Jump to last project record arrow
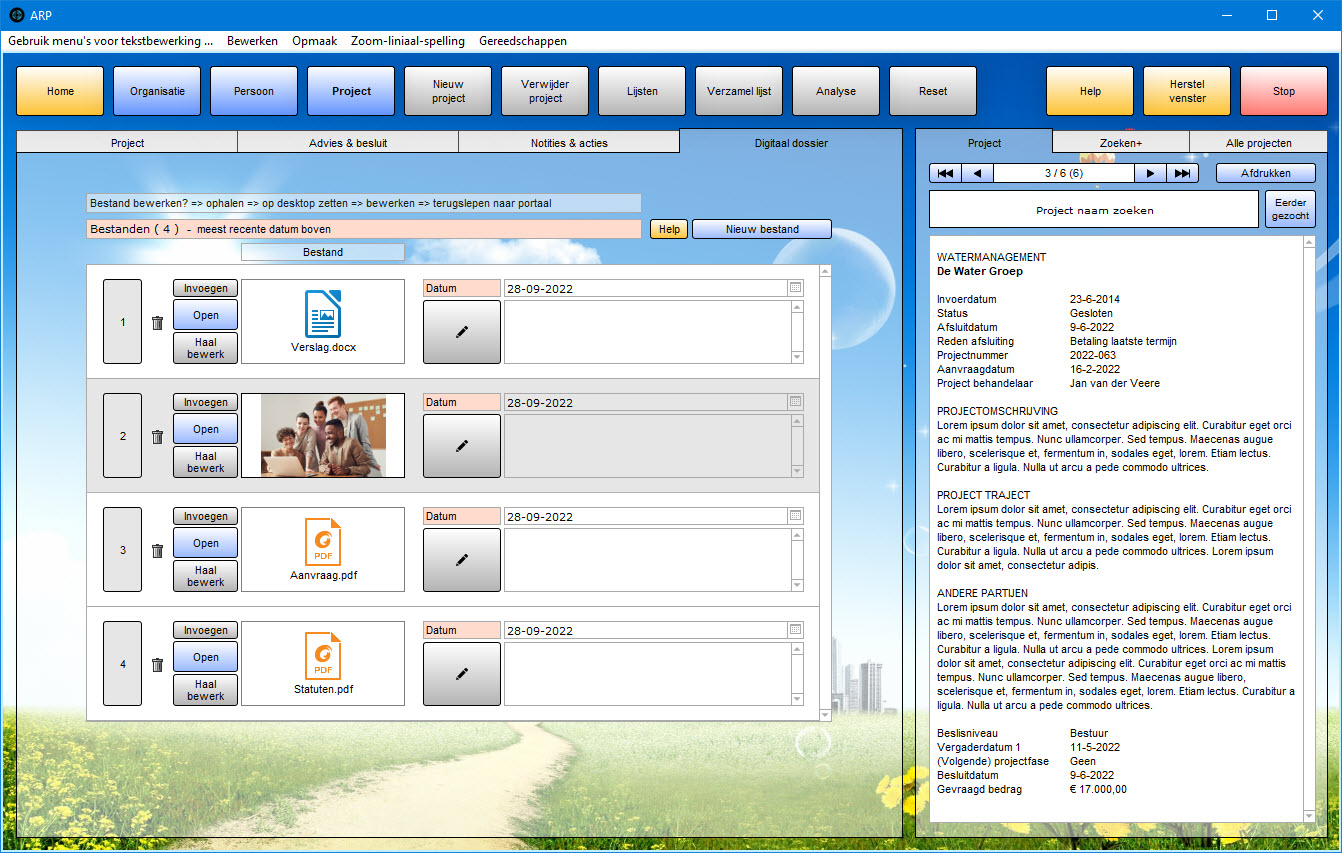This screenshot has width=1342, height=853. (1182, 173)
